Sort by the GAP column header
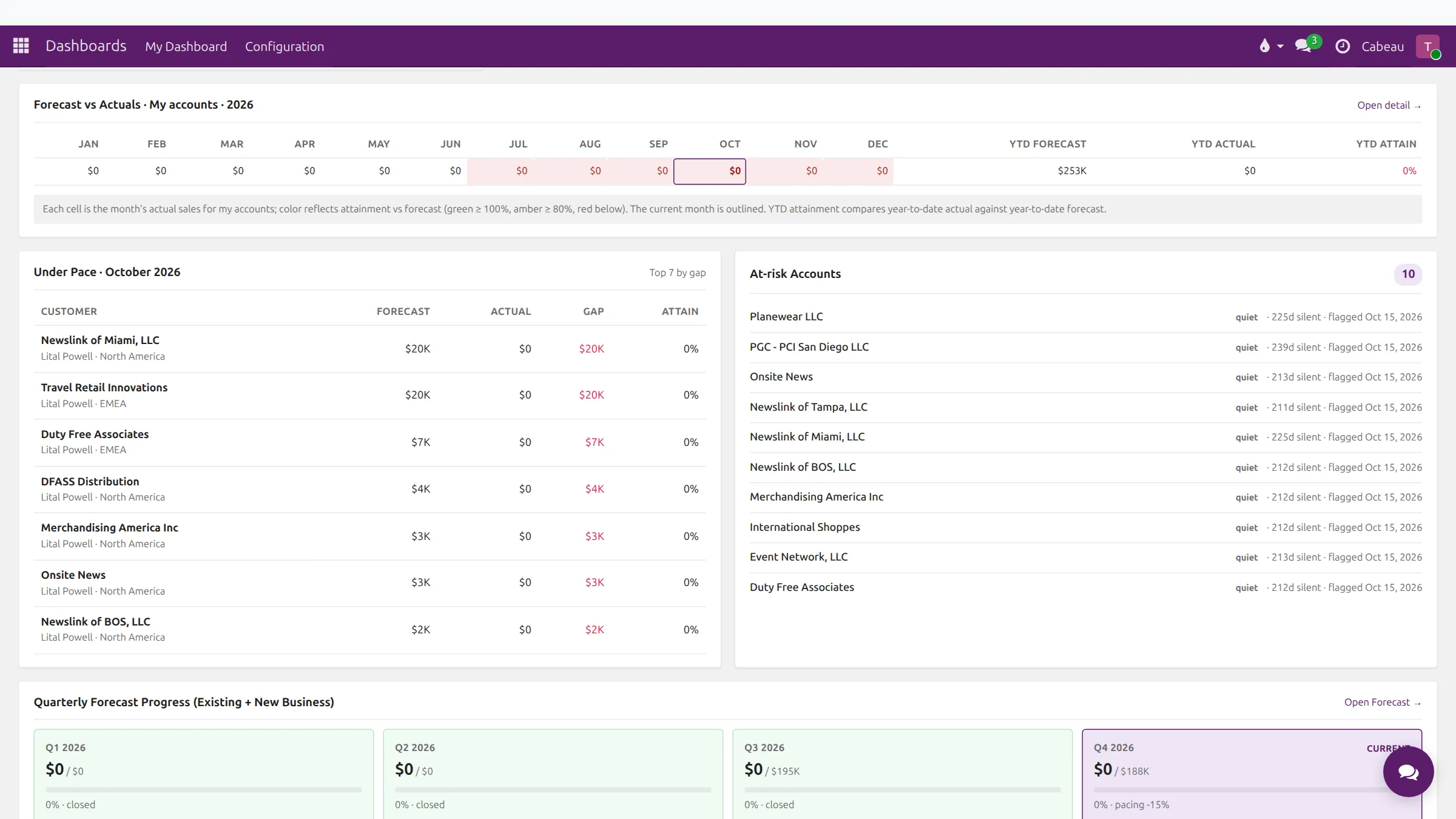Screen dimensions: 1456x819 (x=593, y=311)
